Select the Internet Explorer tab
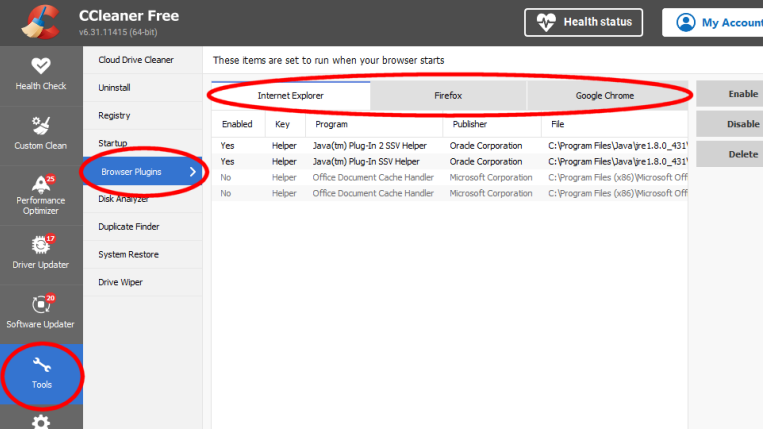Image resolution: width=763 pixels, height=429 pixels. [290, 96]
